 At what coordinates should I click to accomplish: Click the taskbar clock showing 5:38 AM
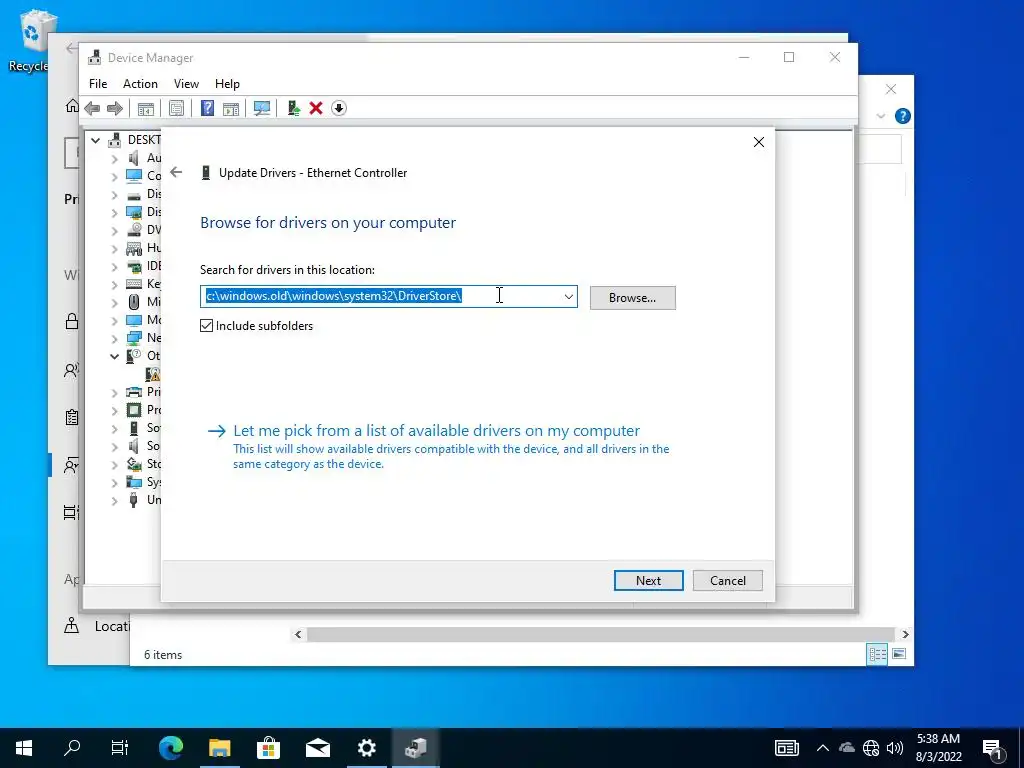click(939, 748)
